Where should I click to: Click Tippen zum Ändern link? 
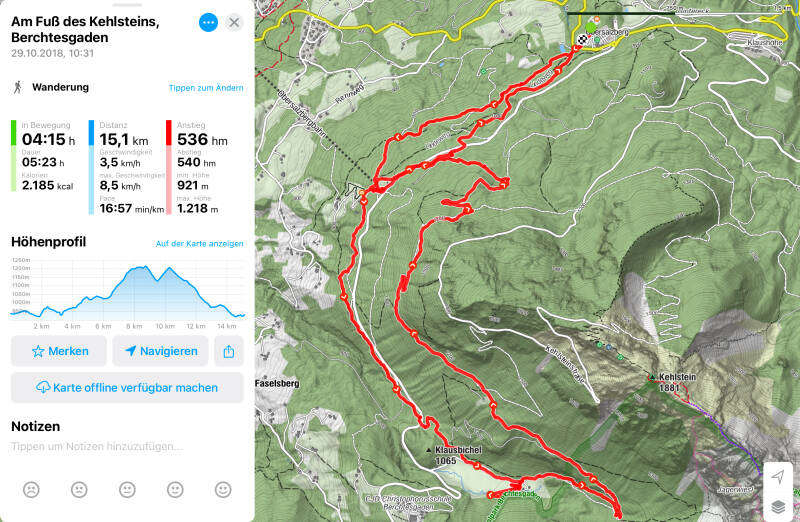(x=206, y=88)
